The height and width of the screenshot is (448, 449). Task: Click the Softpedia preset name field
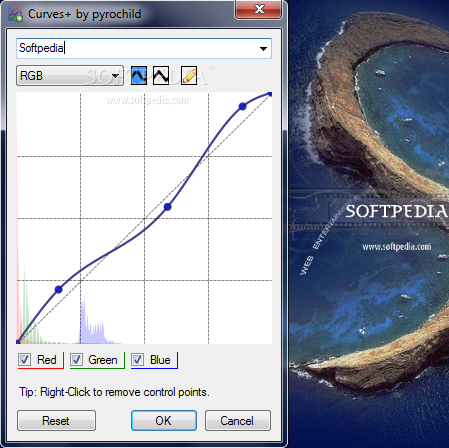144,48
